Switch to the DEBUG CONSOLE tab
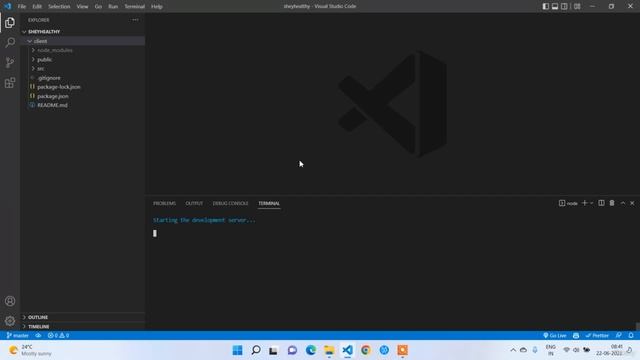Screen dimensions: 640x360 pos(230,203)
